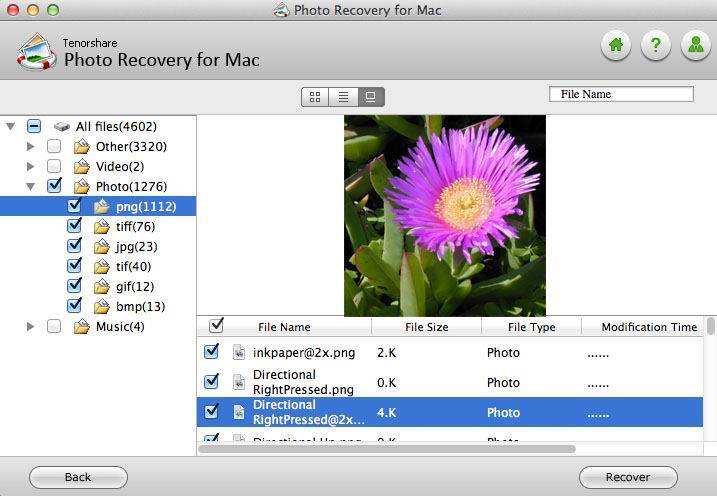Click the gif folder icon

click(x=102, y=287)
